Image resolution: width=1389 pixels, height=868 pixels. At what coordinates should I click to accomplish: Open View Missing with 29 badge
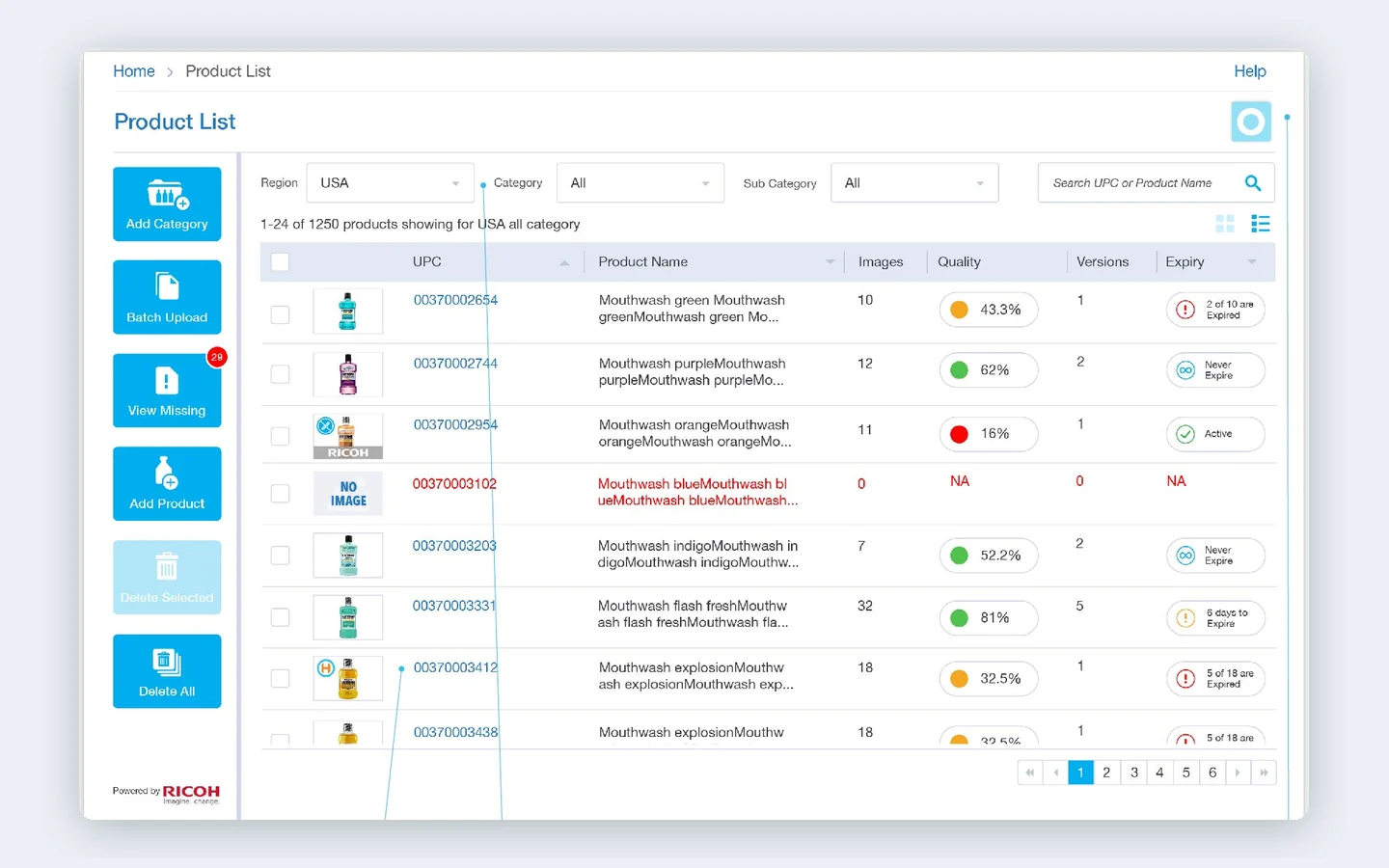pyautogui.click(x=167, y=391)
